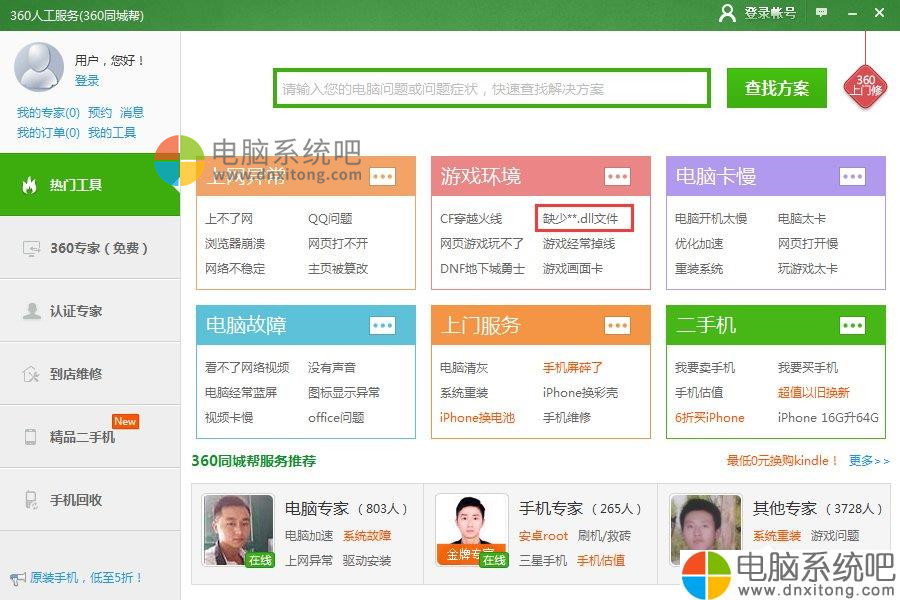Select QQ问题 problem link
This screenshot has width=900, height=600.
pyautogui.click(x=330, y=219)
